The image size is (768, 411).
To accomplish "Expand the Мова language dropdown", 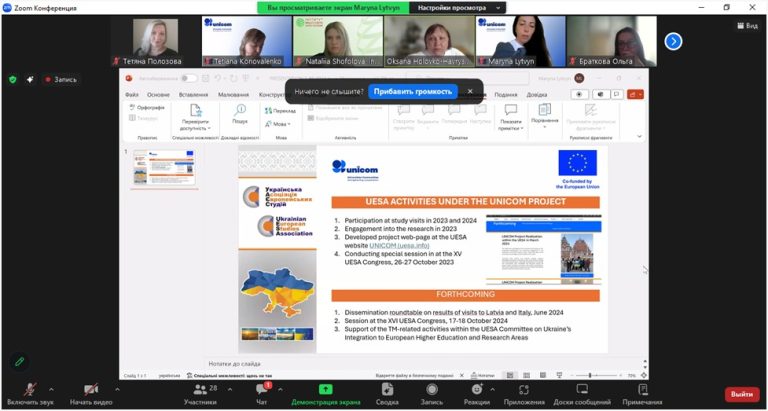I will [278, 124].
